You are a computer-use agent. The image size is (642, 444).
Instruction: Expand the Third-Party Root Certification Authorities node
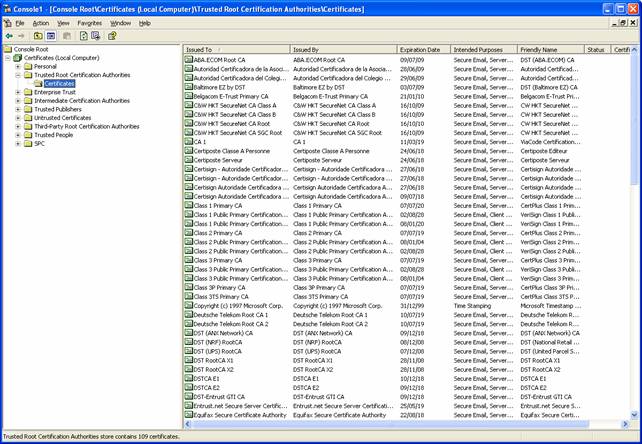tap(18, 127)
